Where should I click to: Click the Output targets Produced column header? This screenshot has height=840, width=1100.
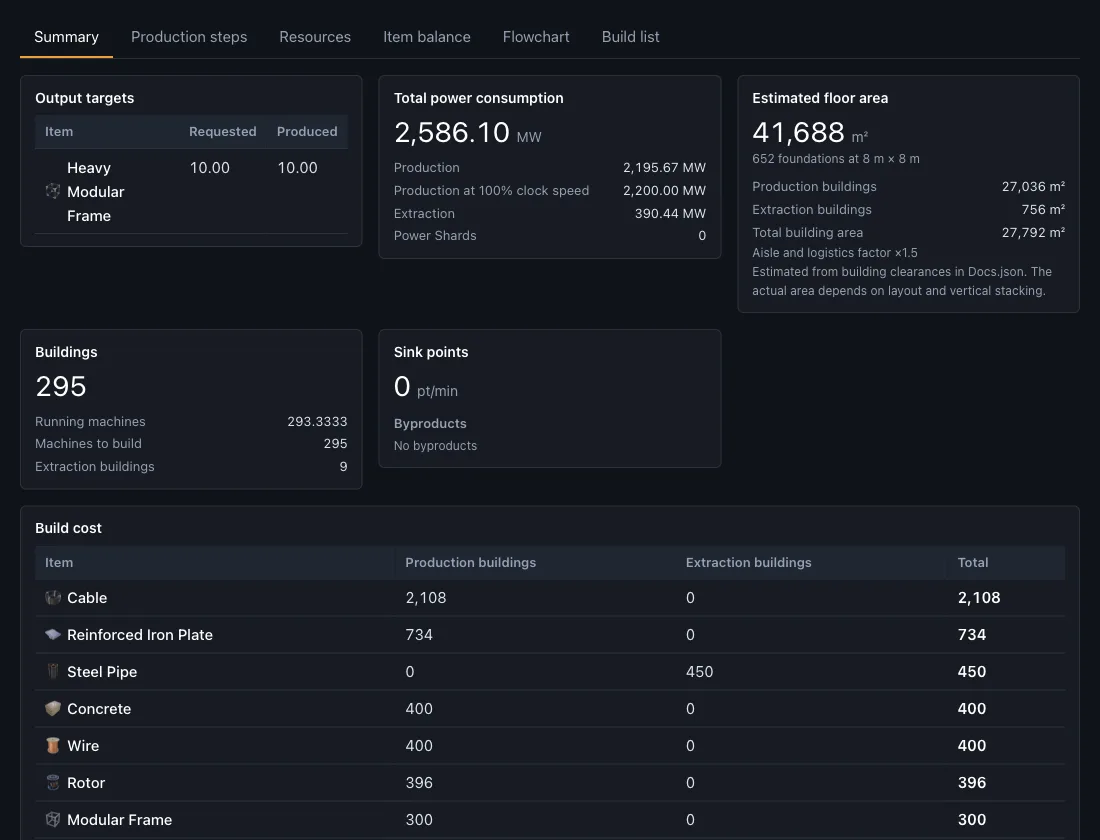[x=307, y=132]
